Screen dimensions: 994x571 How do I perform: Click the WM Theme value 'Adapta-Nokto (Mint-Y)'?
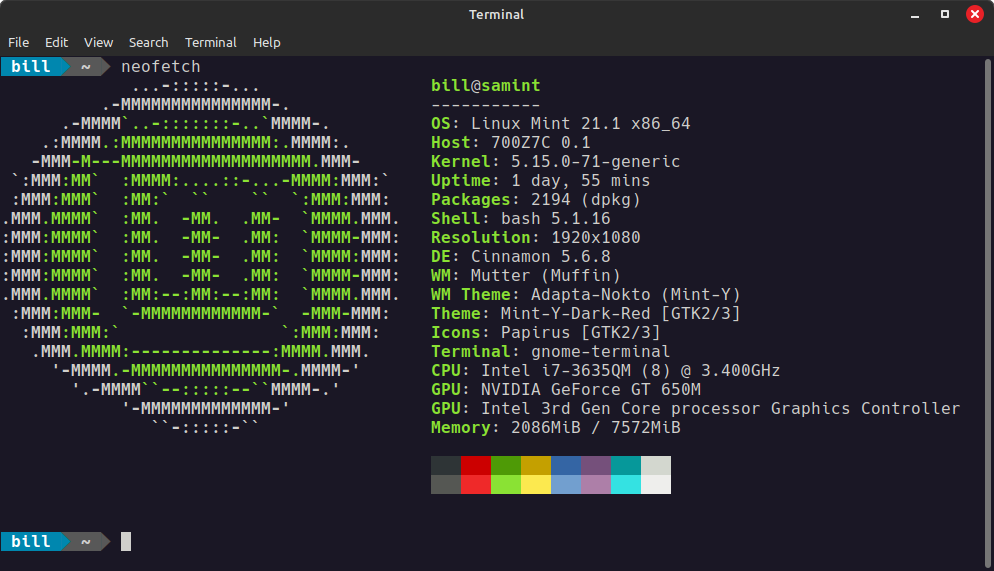click(635, 295)
